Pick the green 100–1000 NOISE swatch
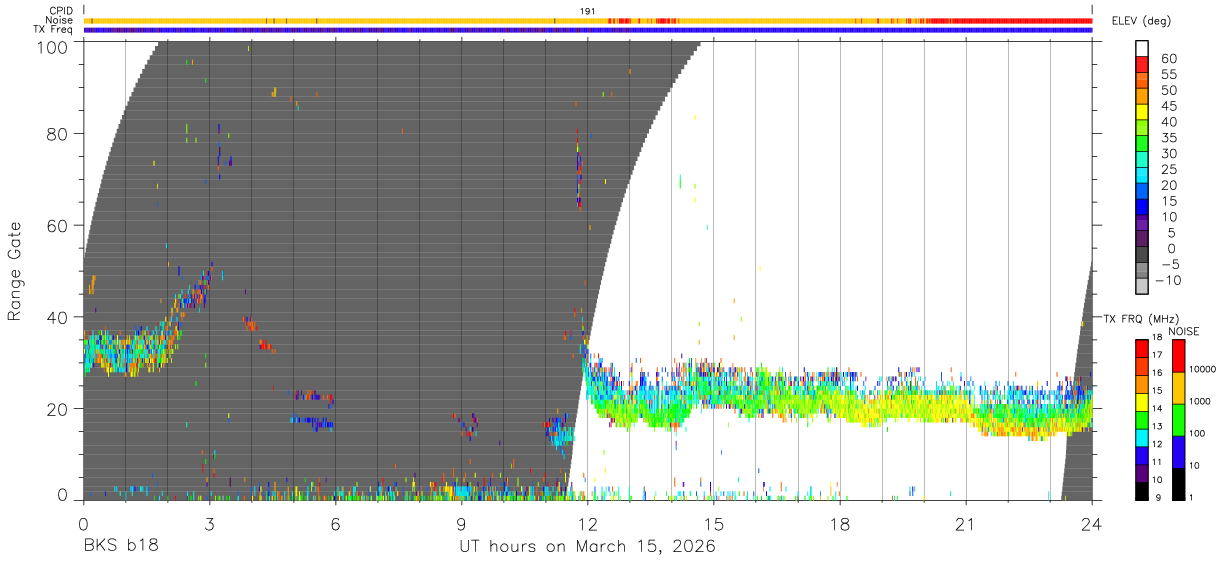Image resolution: width=1228 pixels, height=567 pixels. pyautogui.click(x=1178, y=419)
